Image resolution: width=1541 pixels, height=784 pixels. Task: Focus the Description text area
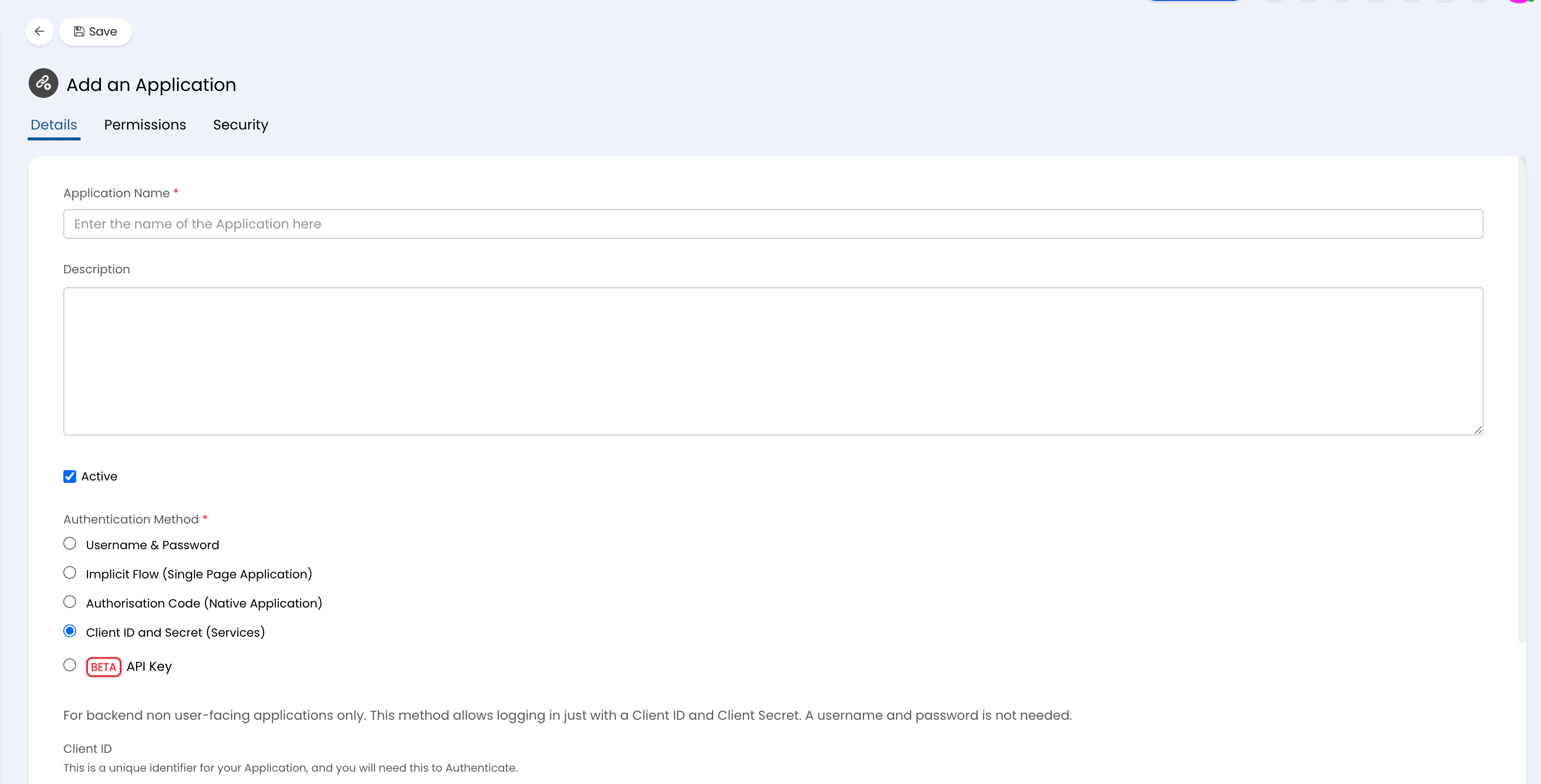773,360
